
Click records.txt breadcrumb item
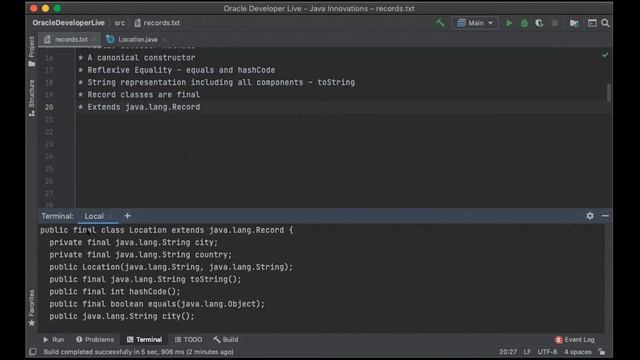tap(157, 23)
